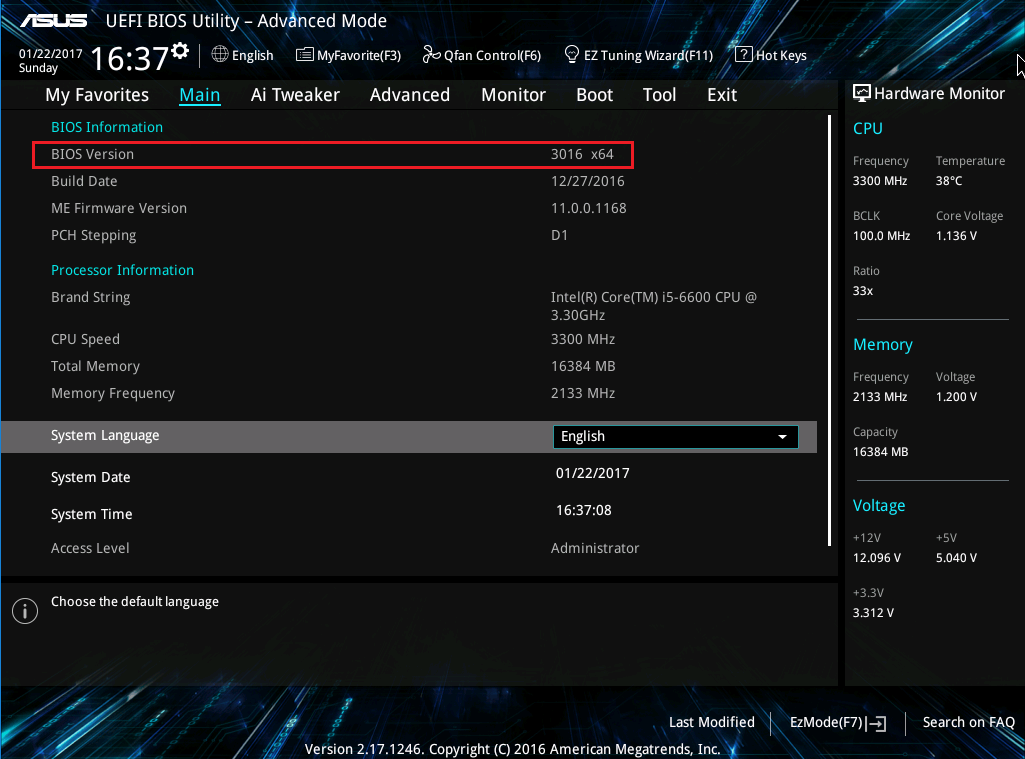1025x759 pixels.
Task: Open the Tool tab
Action: (x=659, y=95)
